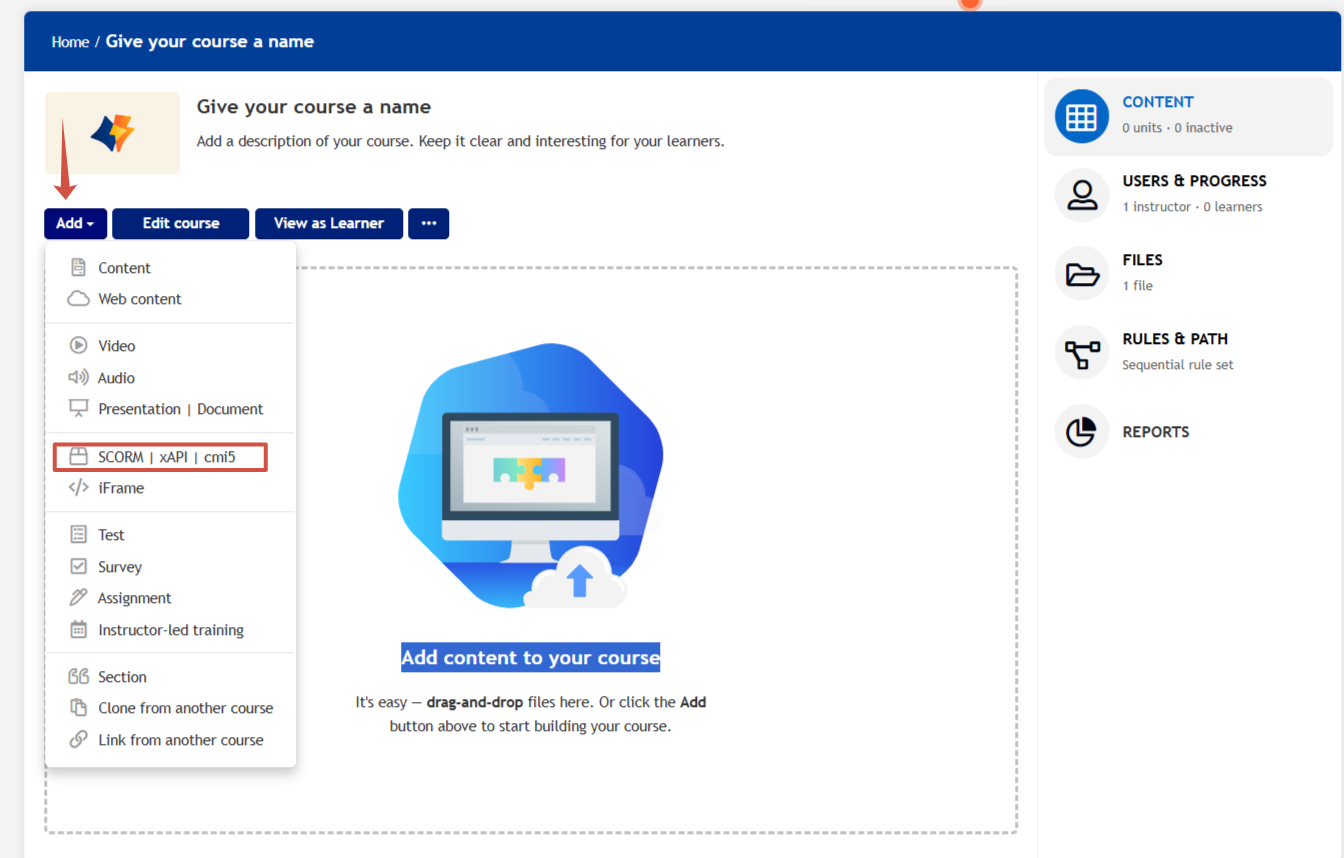Screen dimensions: 1344x858
Task: Open the three-dots more options button
Action: coord(428,223)
